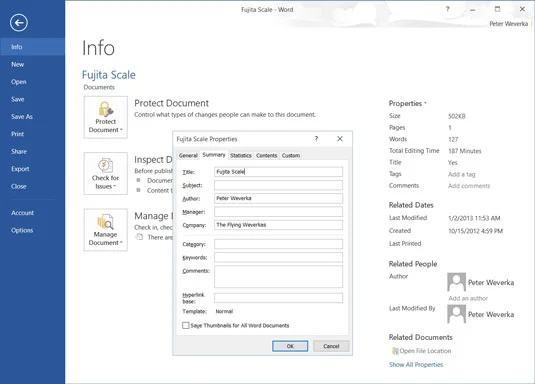Click into the Category field
This screenshot has height=384, width=535.
click(278, 244)
